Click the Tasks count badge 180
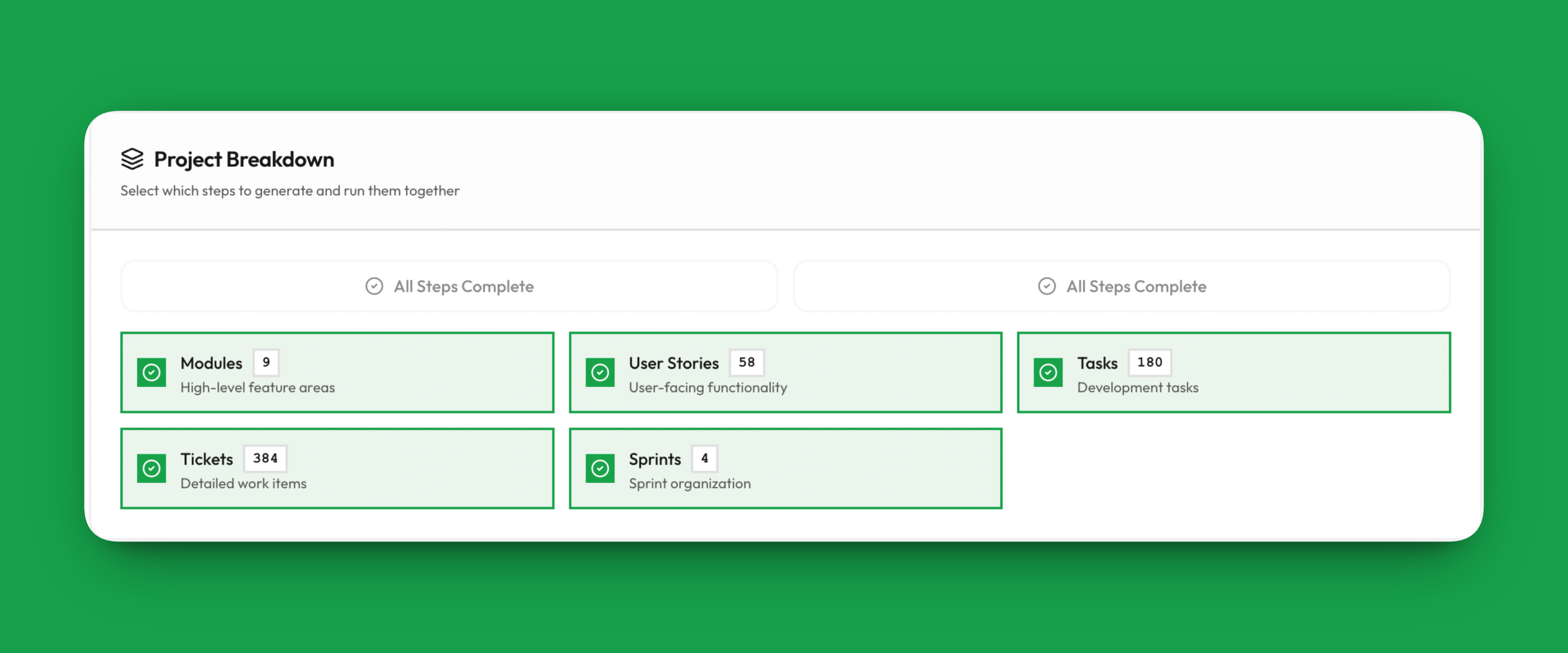 pos(1149,362)
